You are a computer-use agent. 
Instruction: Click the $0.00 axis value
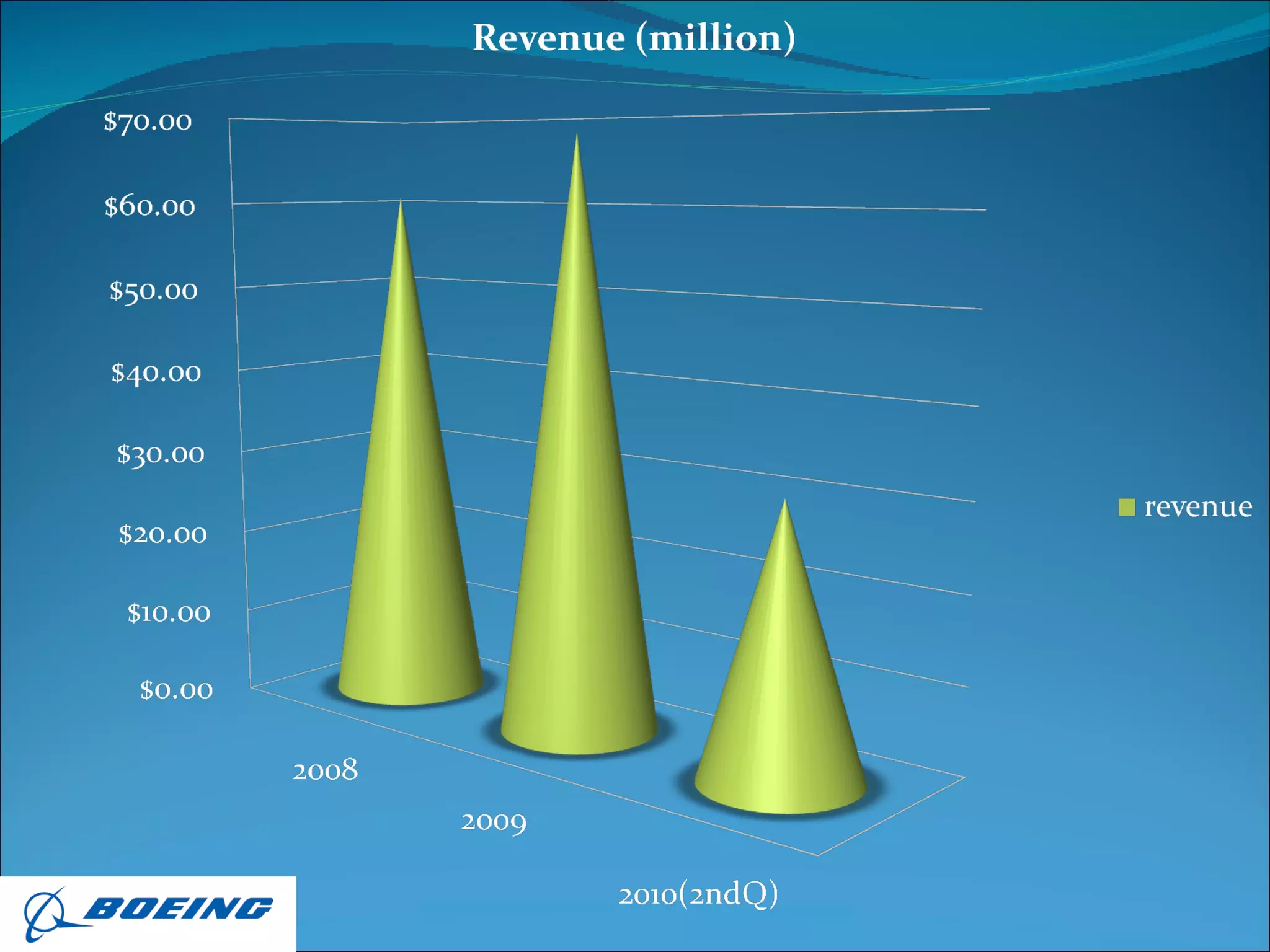(176, 690)
